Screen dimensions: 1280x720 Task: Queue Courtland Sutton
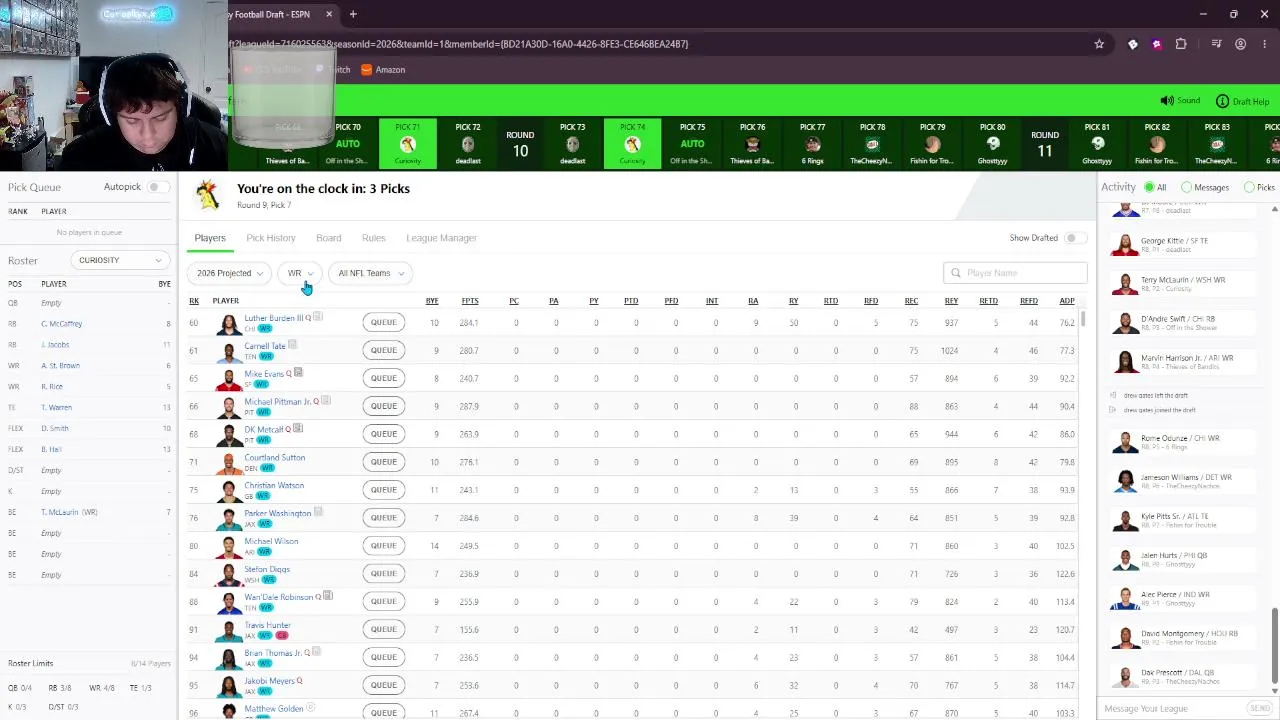click(384, 461)
